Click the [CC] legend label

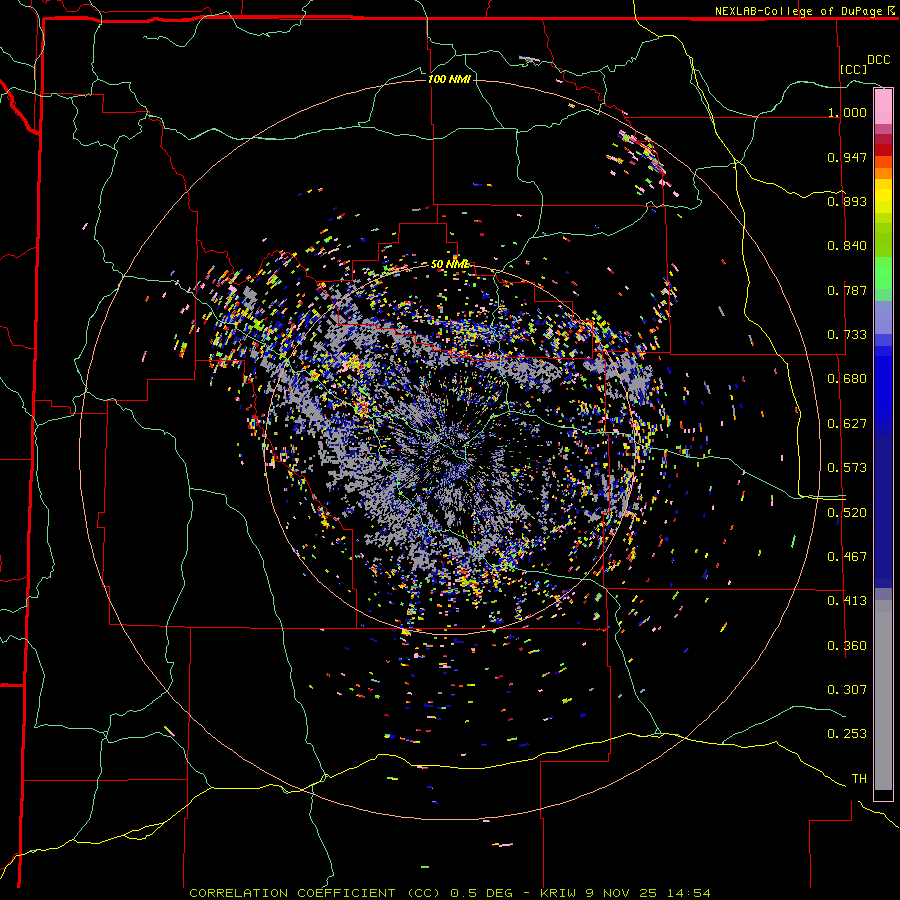click(854, 69)
